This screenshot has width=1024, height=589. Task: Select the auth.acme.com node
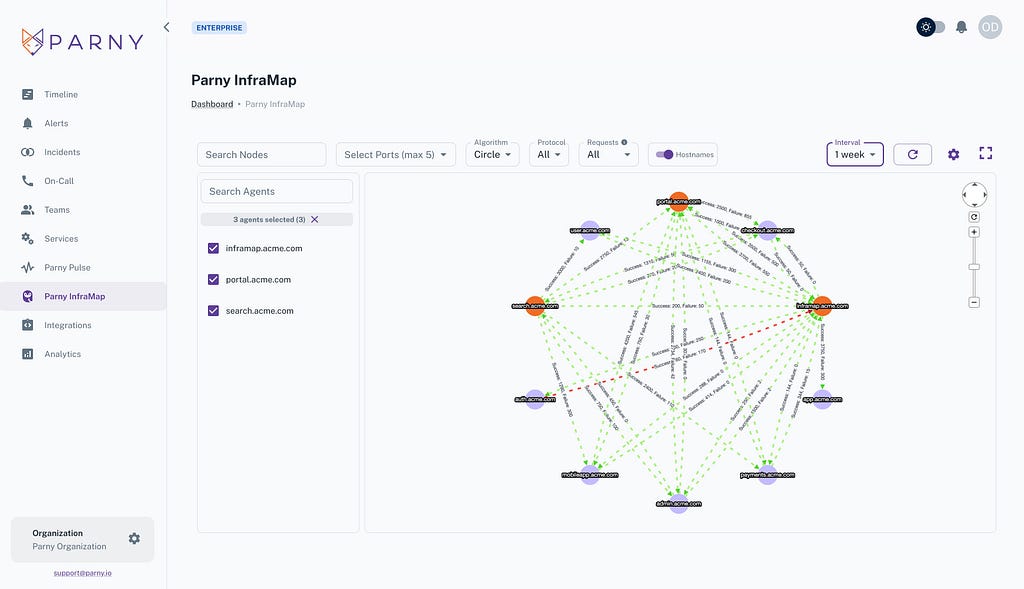pyautogui.click(x=535, y=399)
